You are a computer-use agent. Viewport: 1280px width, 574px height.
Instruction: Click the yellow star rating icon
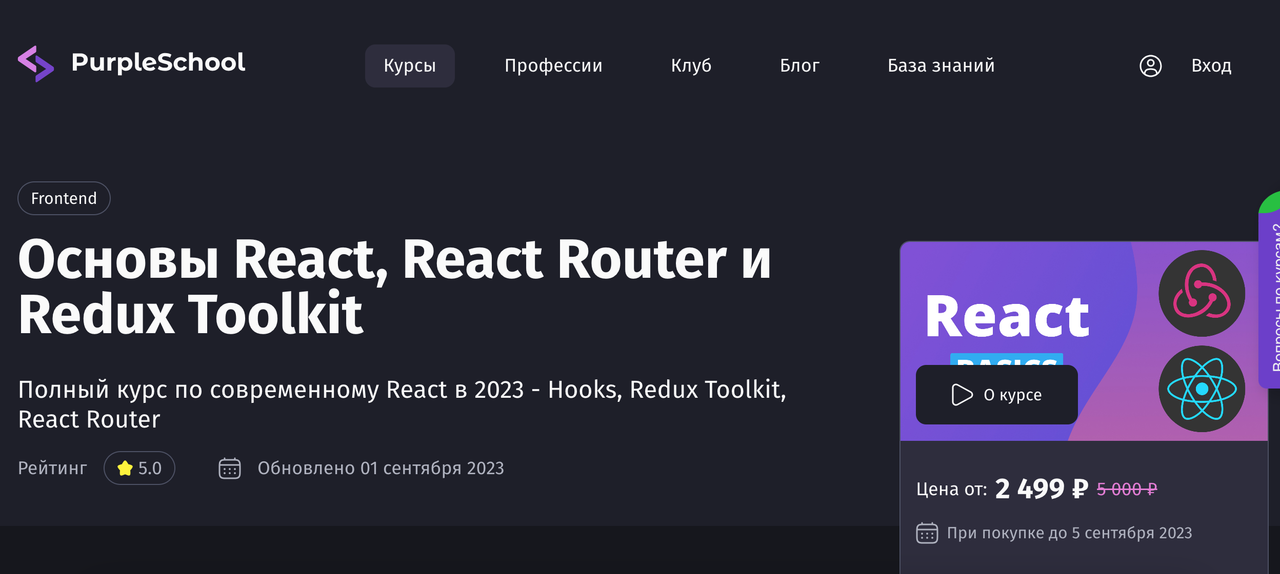tap(125, 468)
